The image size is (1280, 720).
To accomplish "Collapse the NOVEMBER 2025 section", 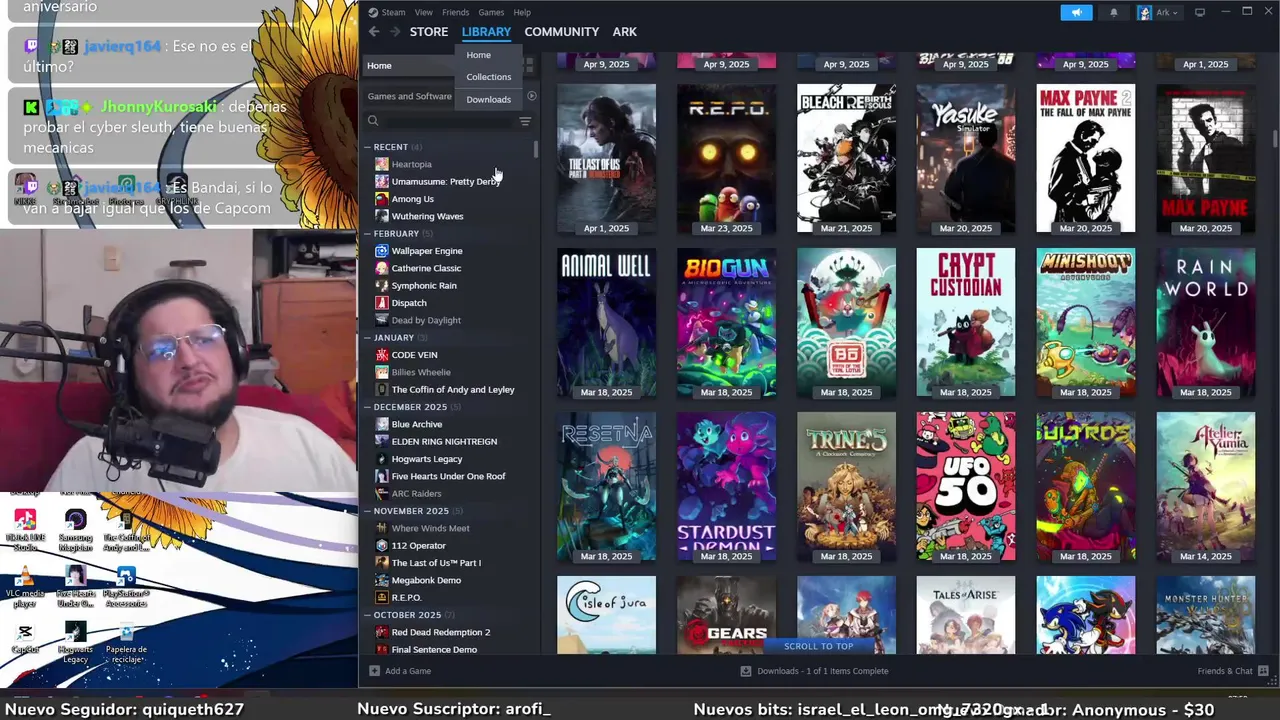I will pos(368,511).
